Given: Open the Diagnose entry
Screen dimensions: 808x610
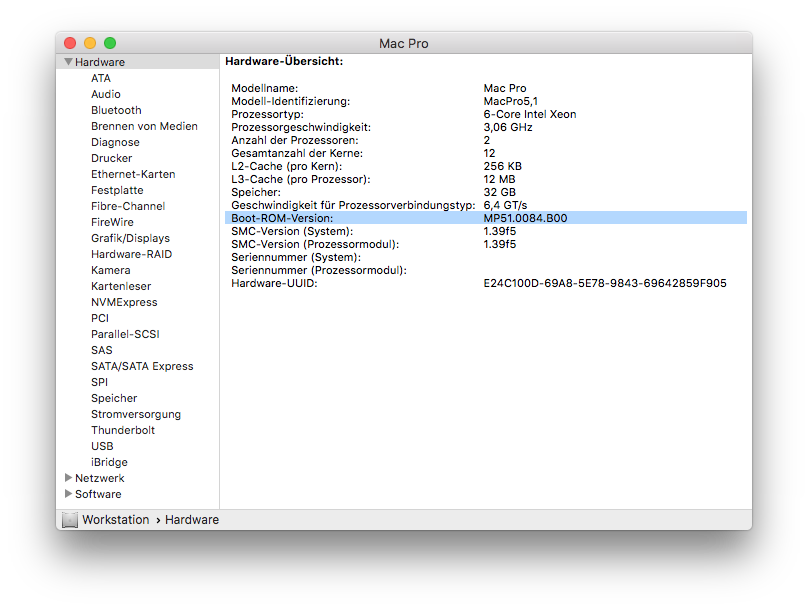Looking at the screenshot, I should pyautogui.click(x=115, y=142).
